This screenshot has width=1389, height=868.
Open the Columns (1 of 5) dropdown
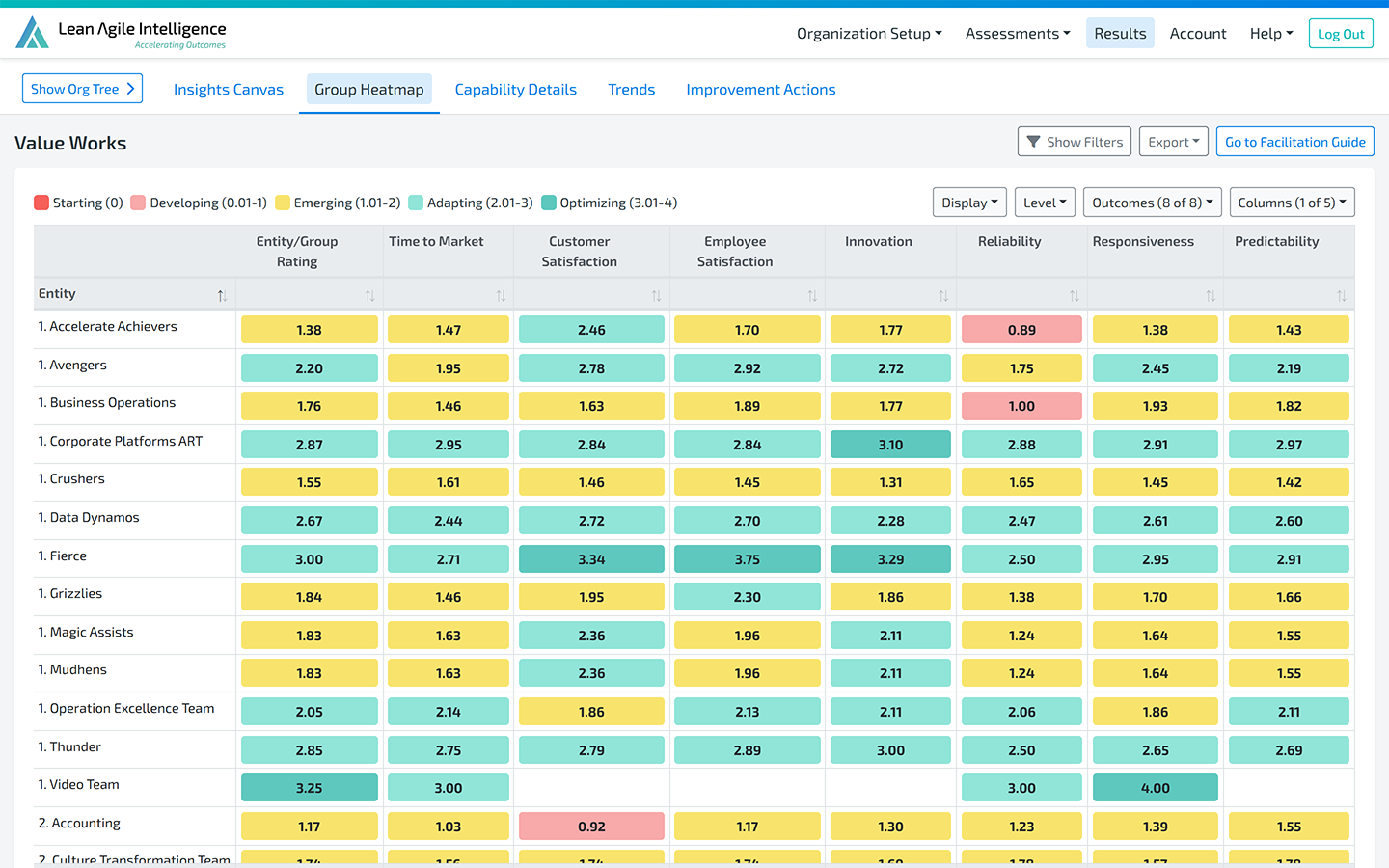click(1292, 203)
